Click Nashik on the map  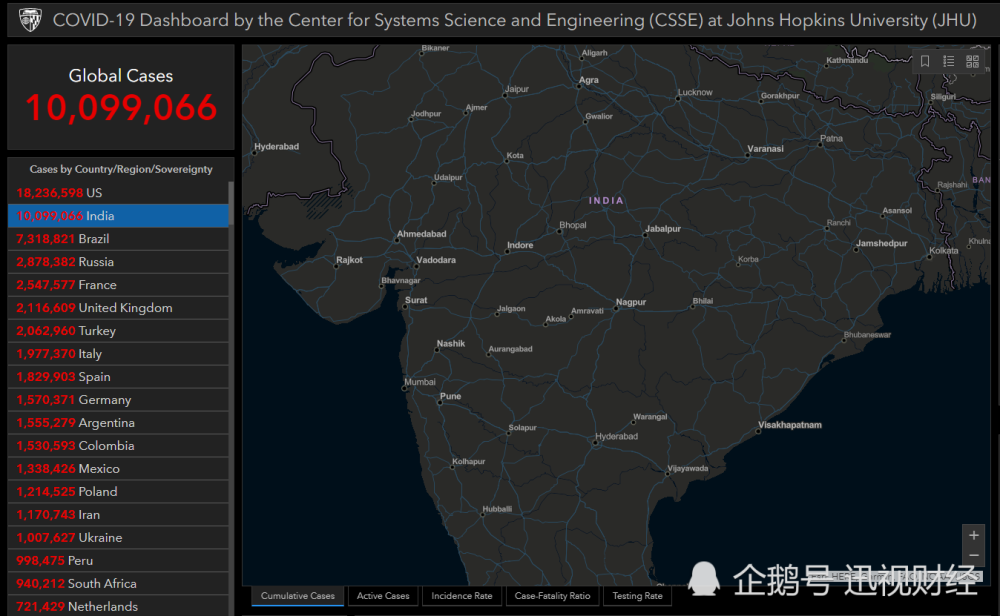tap(450, 343)
